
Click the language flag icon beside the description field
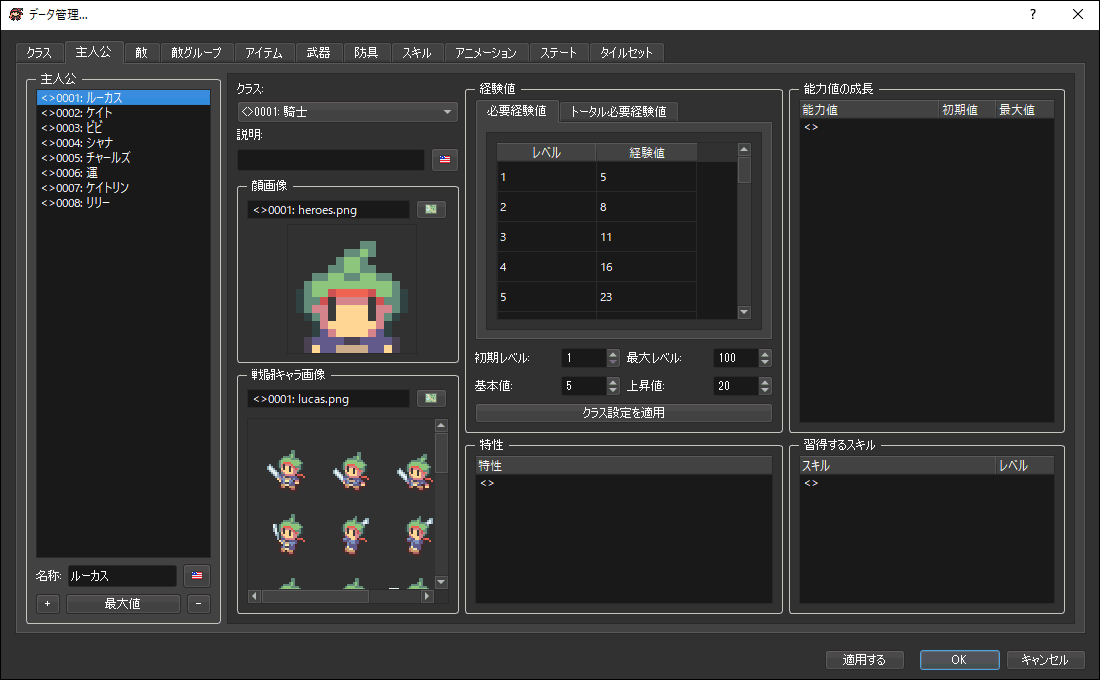(444, 159)
